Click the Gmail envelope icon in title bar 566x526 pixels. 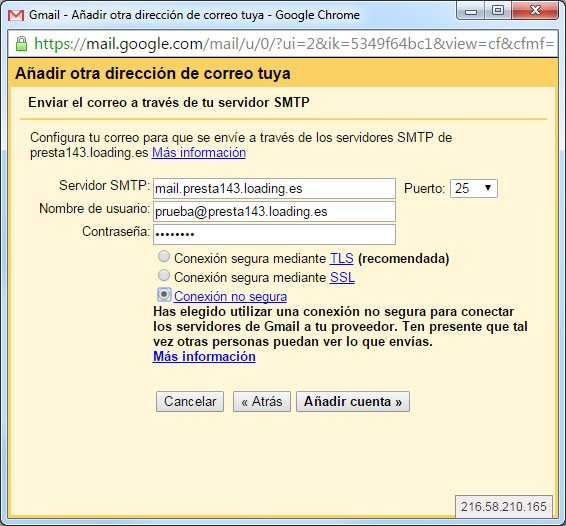16,15
